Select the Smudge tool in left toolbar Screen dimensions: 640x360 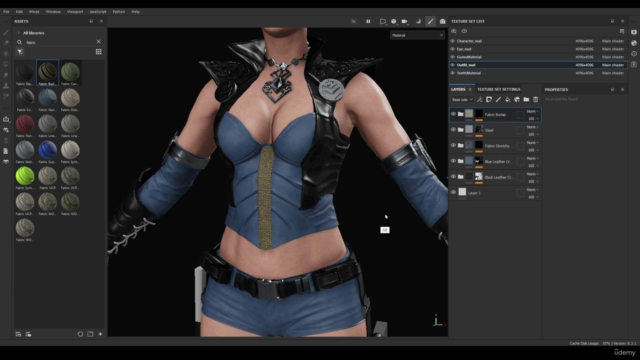click(6, 75)
